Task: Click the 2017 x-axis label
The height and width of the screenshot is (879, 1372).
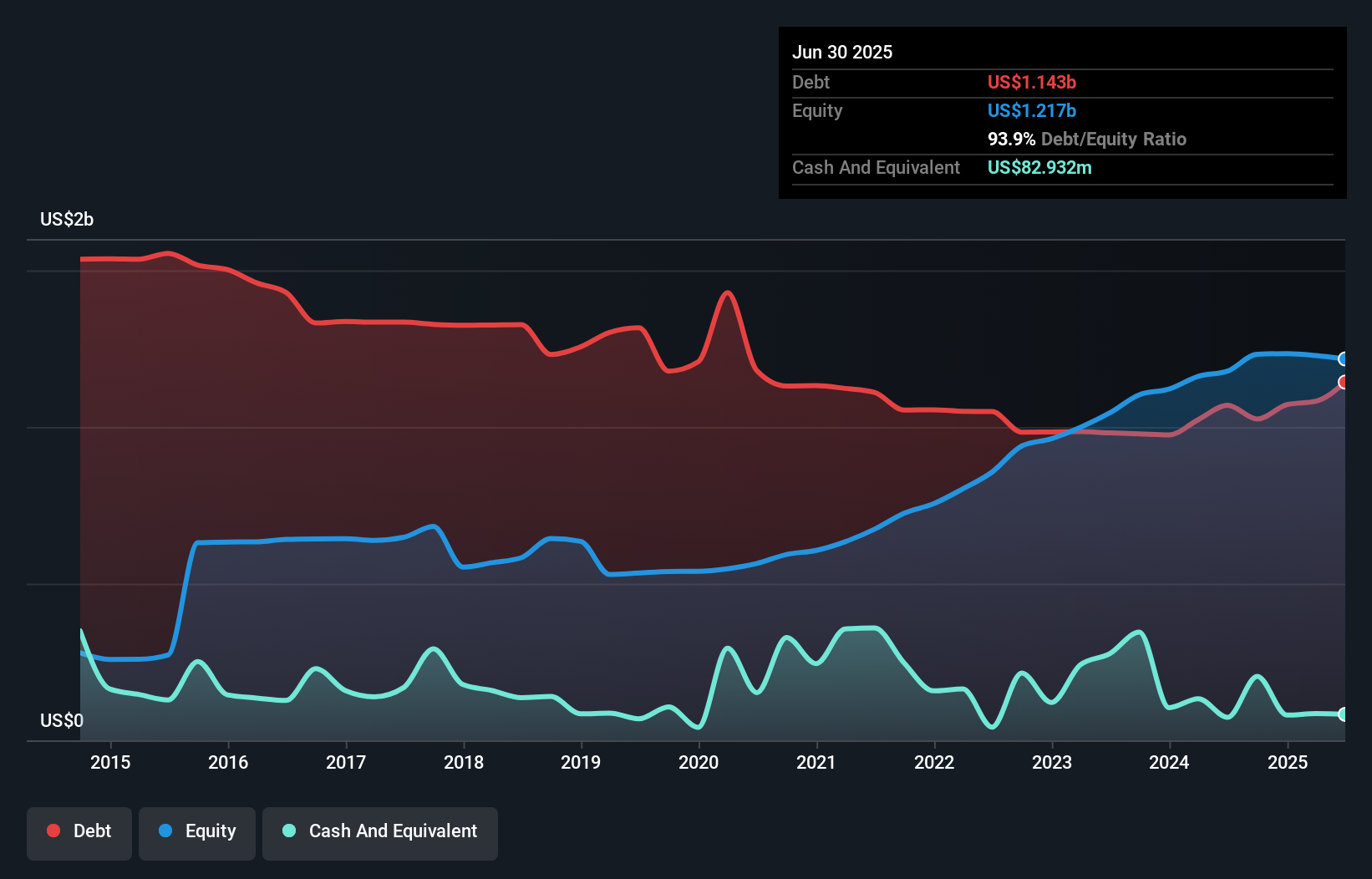Action: [346, 762]
